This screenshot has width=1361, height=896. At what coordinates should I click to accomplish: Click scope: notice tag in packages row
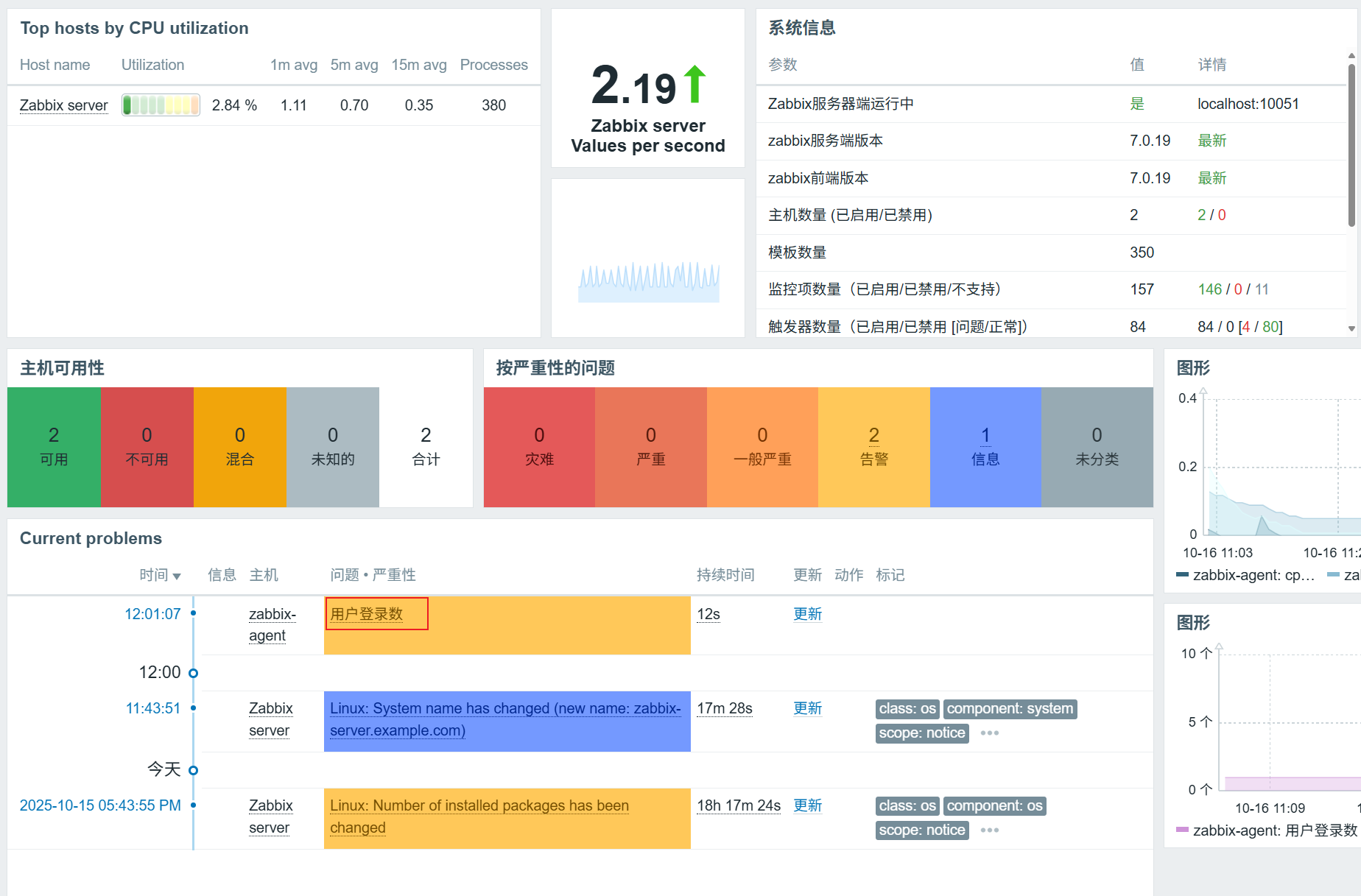click(922, 830)
